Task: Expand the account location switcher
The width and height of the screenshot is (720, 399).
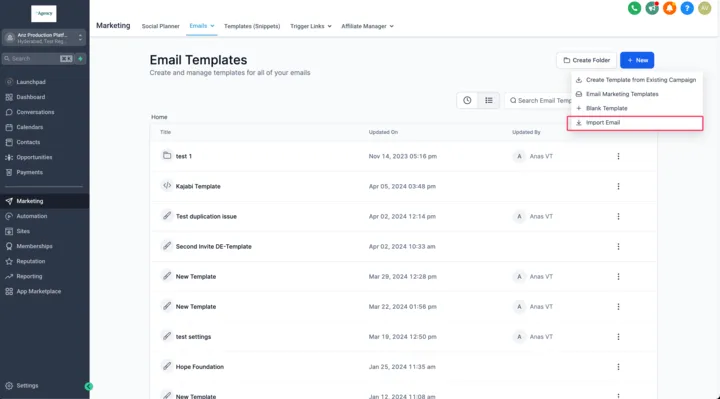Action: coord(44,38)
